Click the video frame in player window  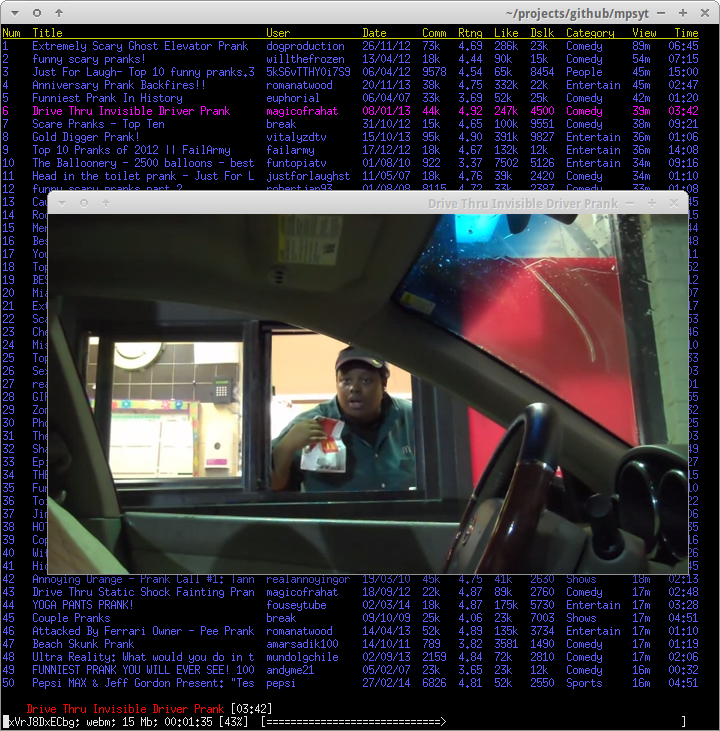368,394
